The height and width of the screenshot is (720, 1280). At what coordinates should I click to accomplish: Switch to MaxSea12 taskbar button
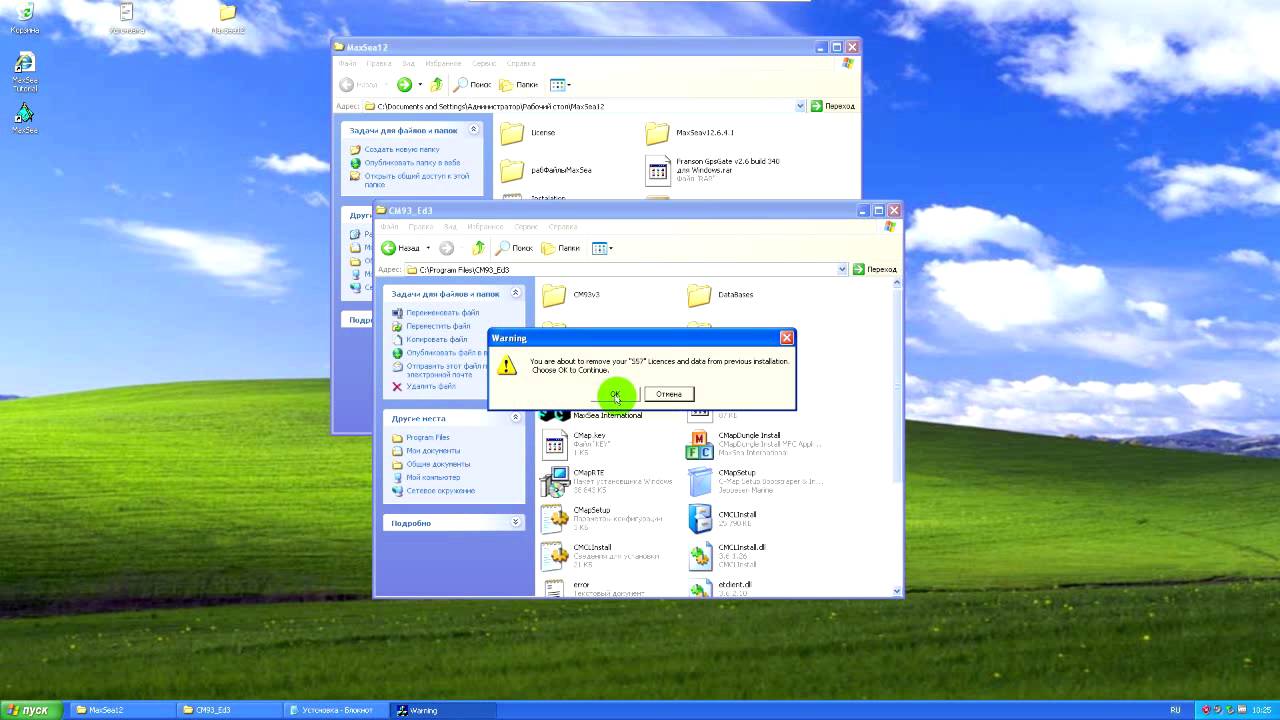point(121,710)
